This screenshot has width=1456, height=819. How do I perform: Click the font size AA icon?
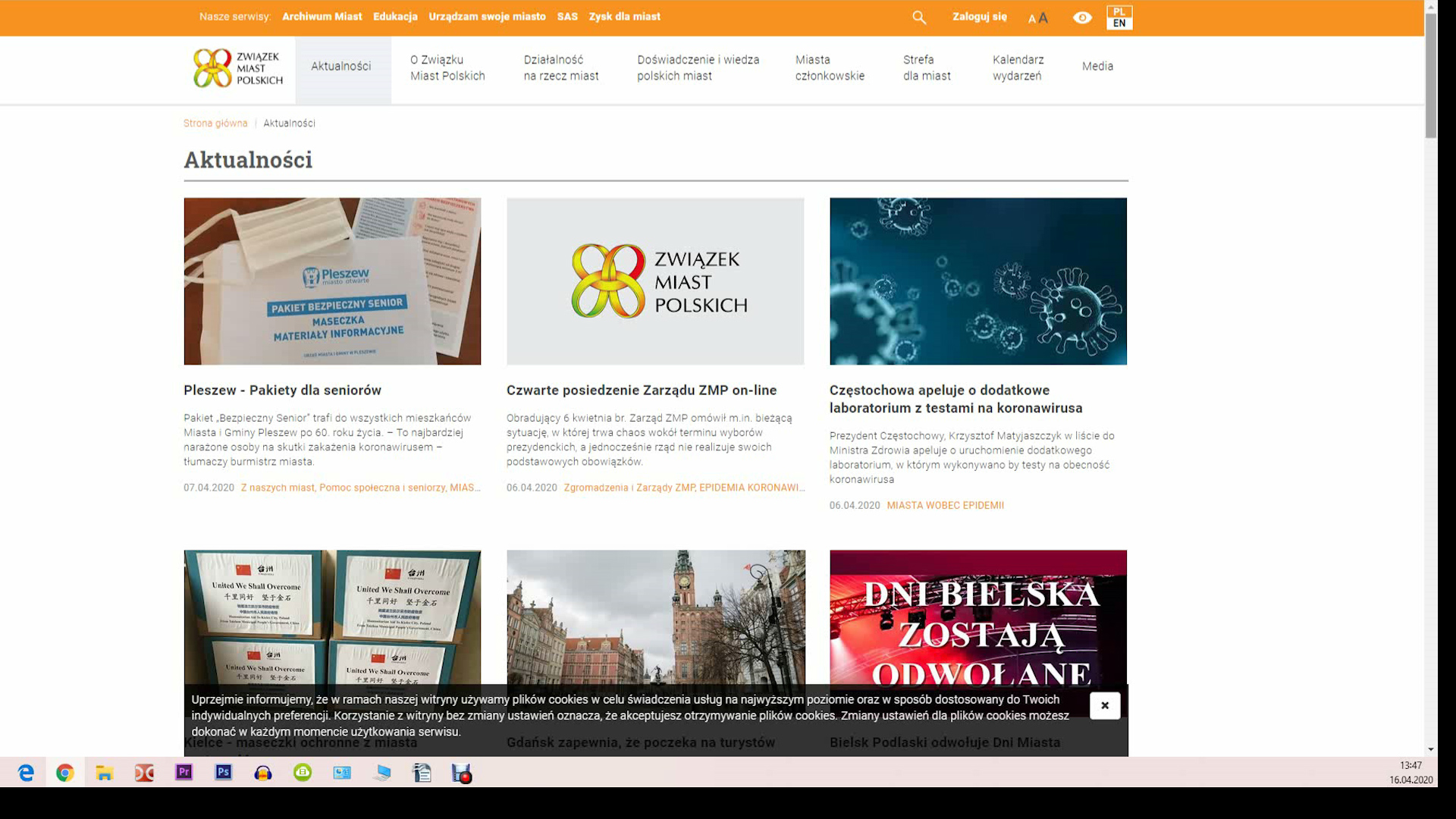coord(1038,17)
